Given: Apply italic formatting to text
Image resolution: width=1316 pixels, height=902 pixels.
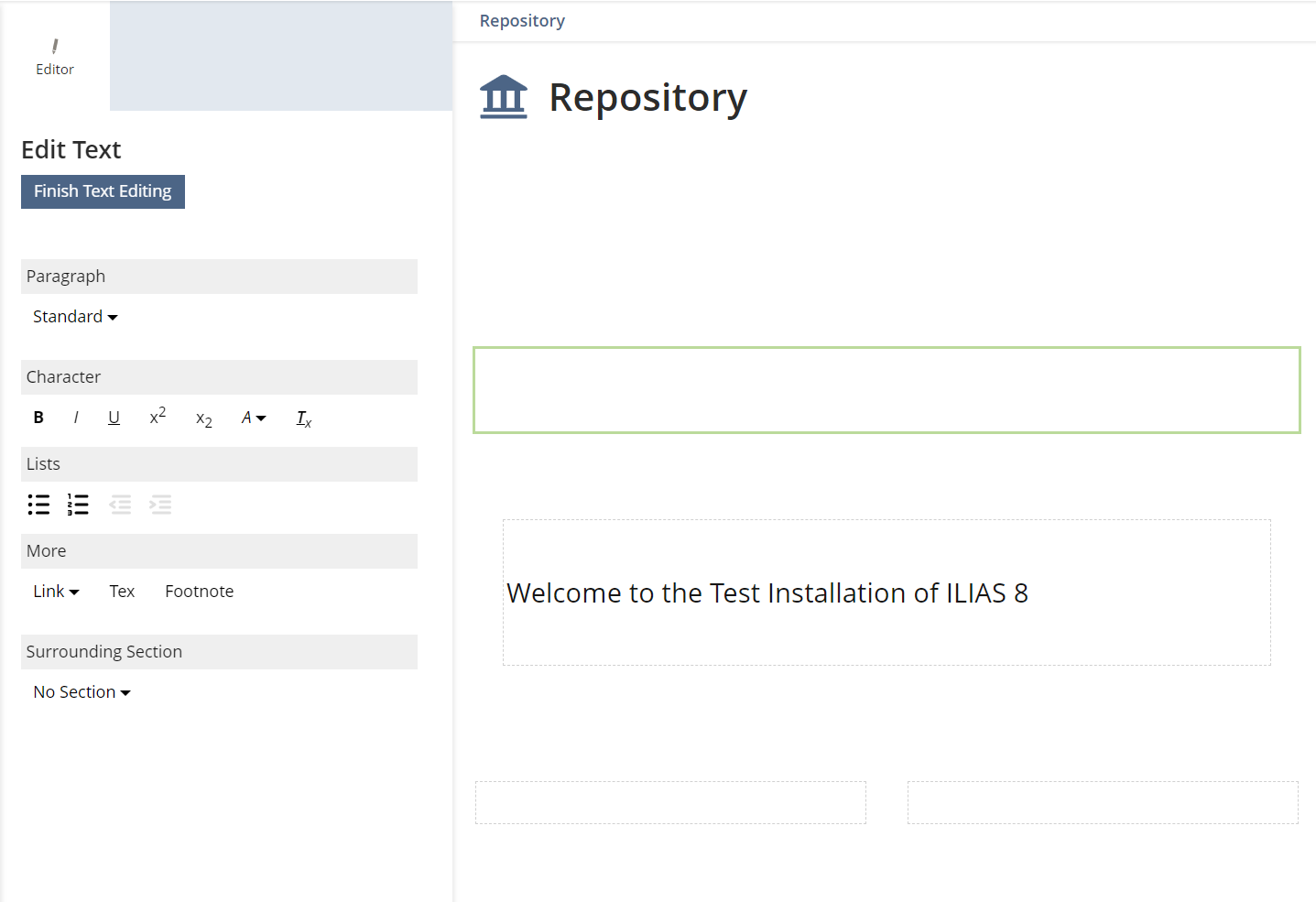Looking at the screenshot, I should [76, 418].
